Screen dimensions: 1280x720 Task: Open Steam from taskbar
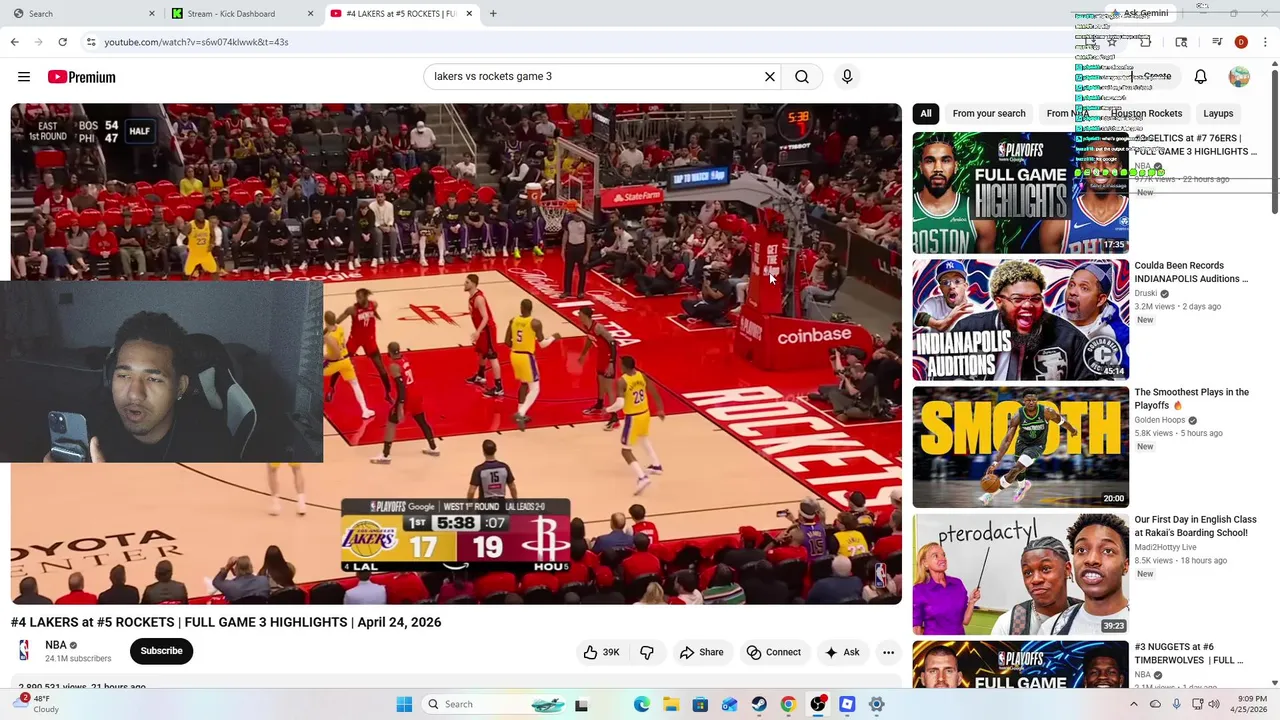759,704
